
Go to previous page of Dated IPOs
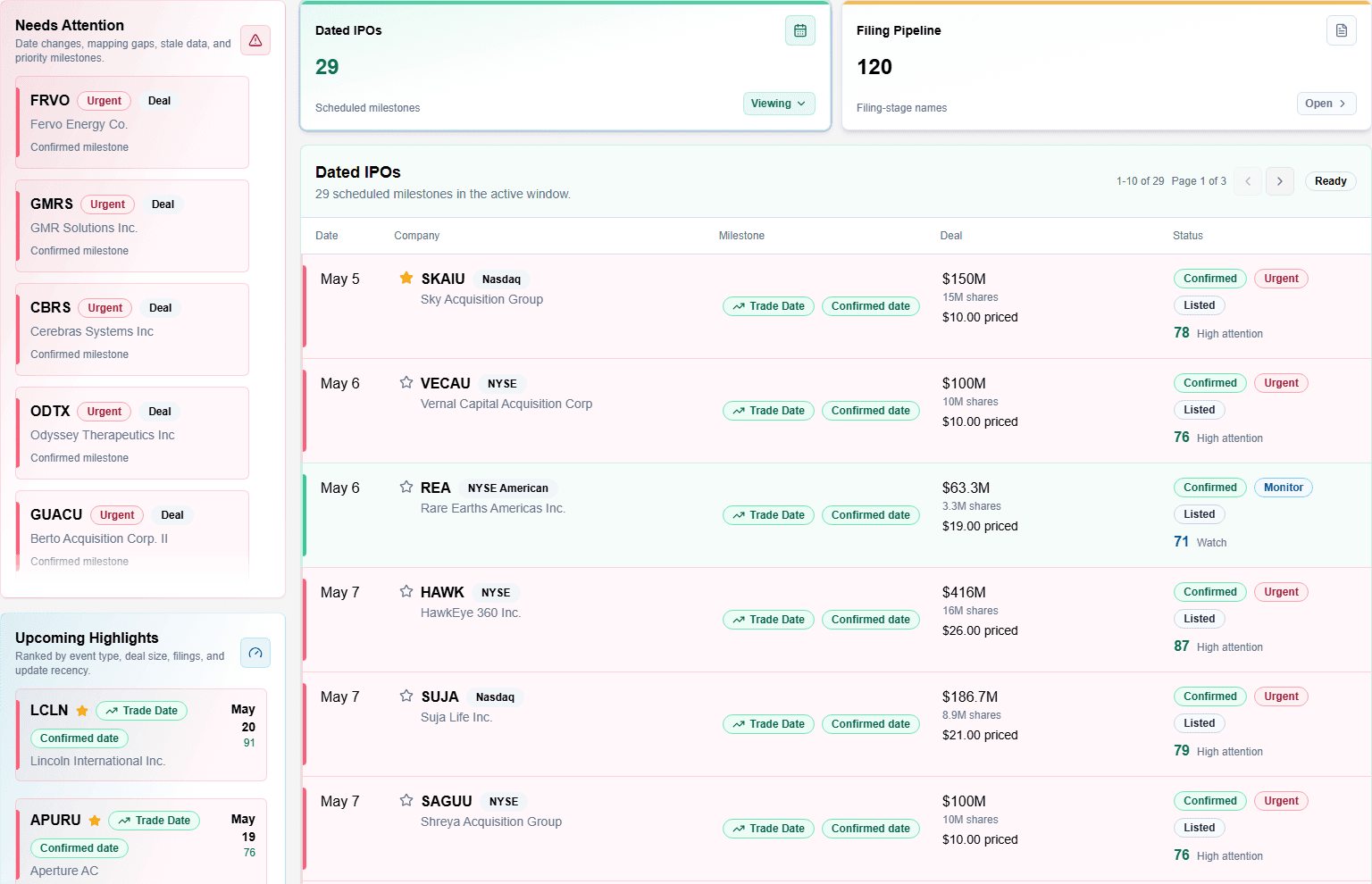click(1248, 181)
